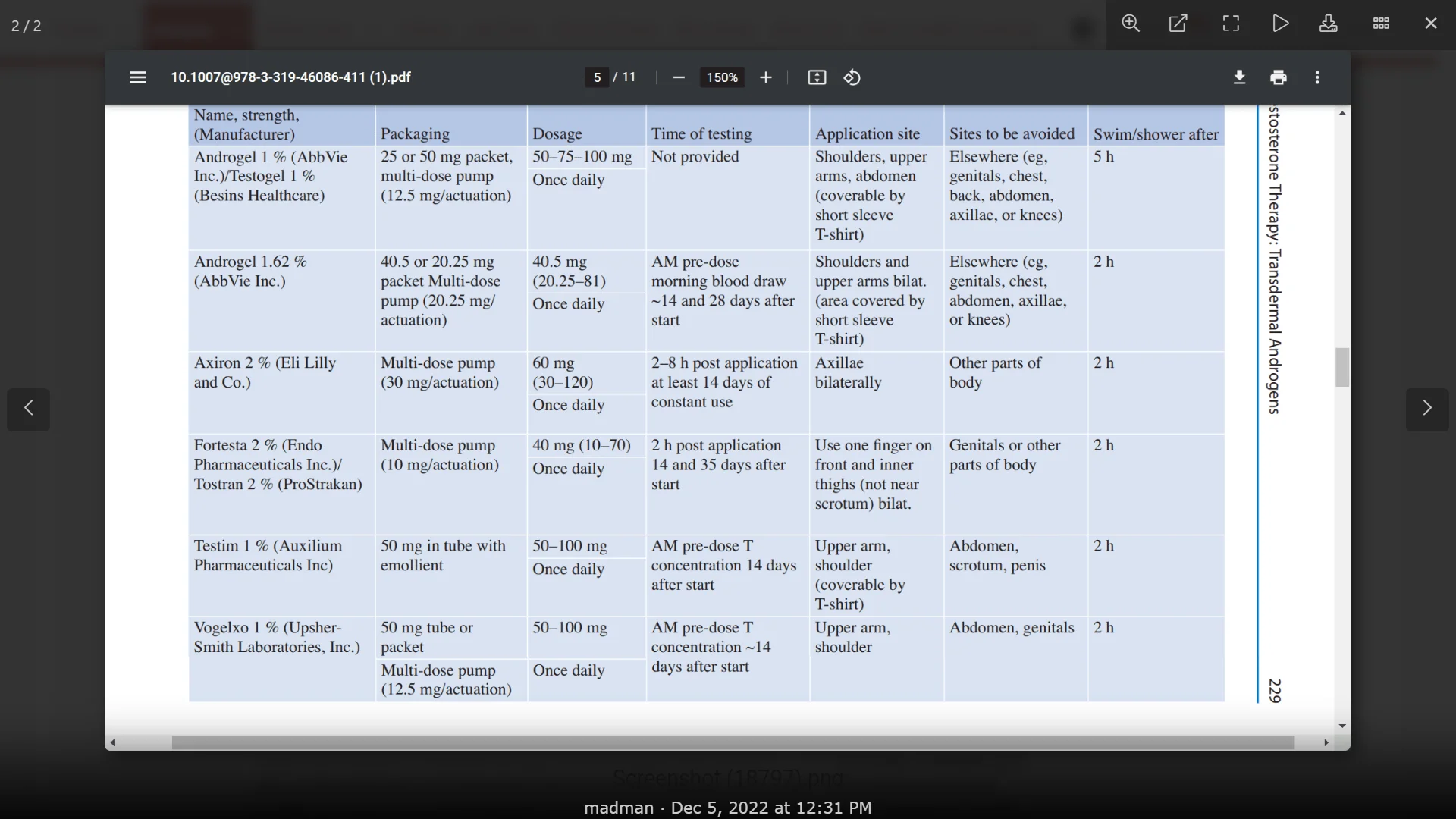The width and height of the screenshot is (1456, 819).
Task: Click the vertical scrollbar thumb
Action: [1342, 367]
